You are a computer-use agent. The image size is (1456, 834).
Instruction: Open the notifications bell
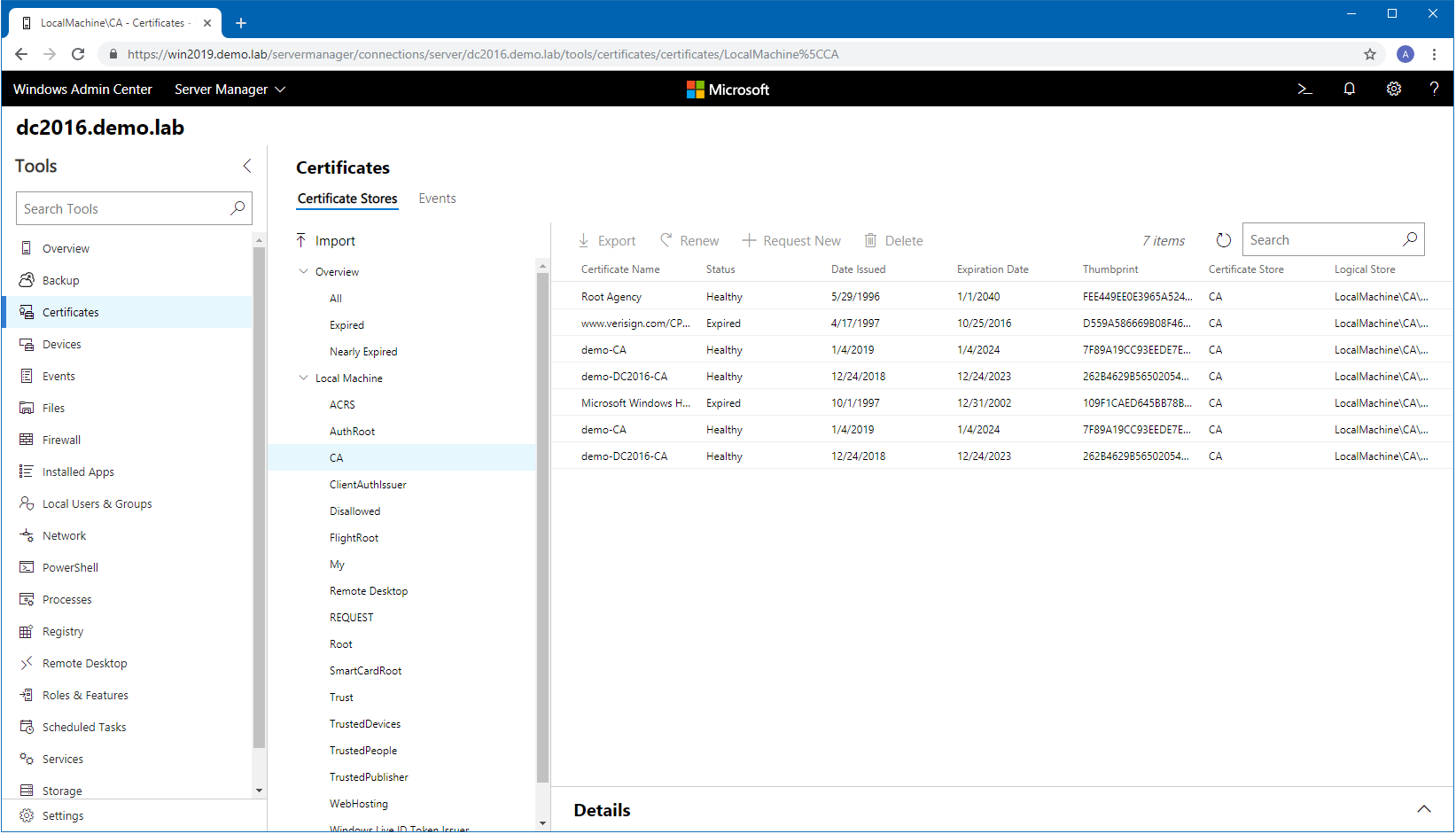pyautogui.click(x=1349, y=90)
